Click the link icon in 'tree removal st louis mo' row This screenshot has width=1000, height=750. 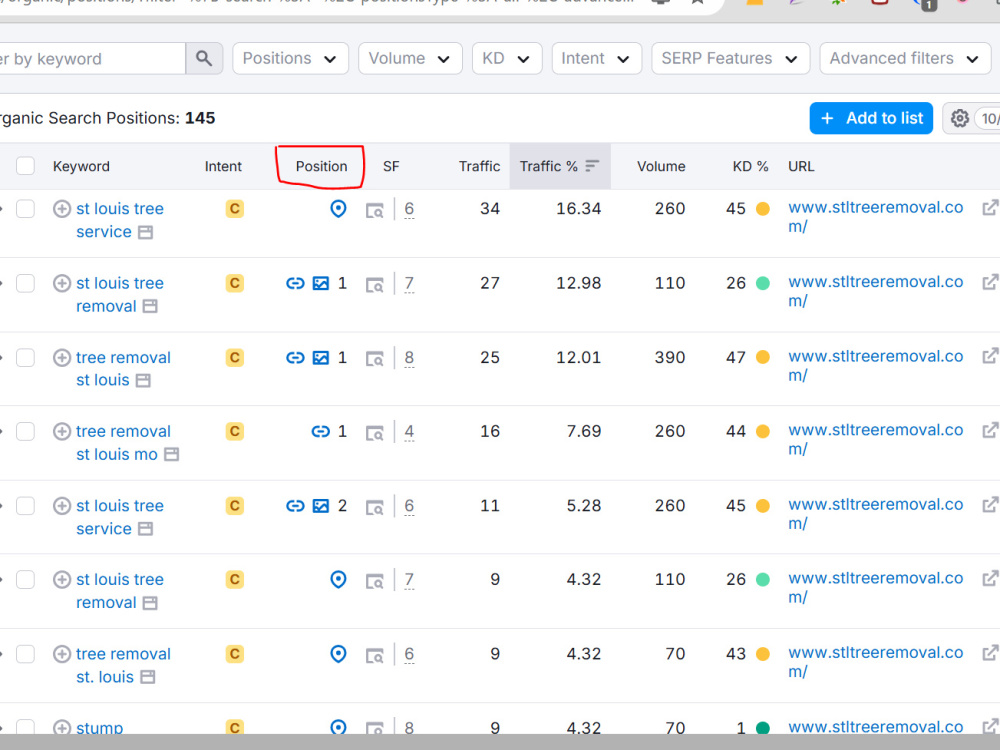[321, 432]
